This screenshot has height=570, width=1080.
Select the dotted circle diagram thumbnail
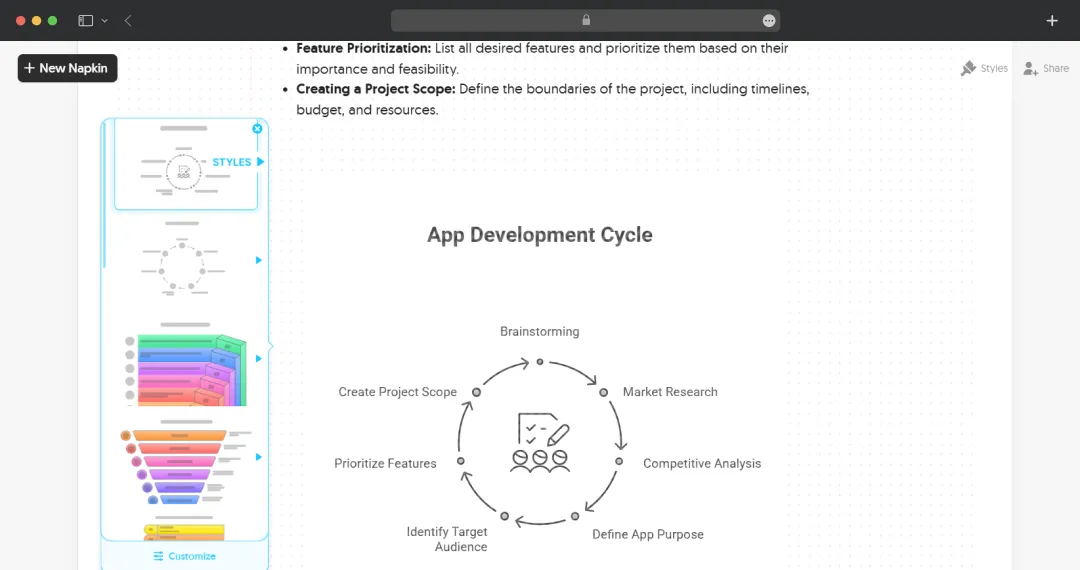pos(183,260)
